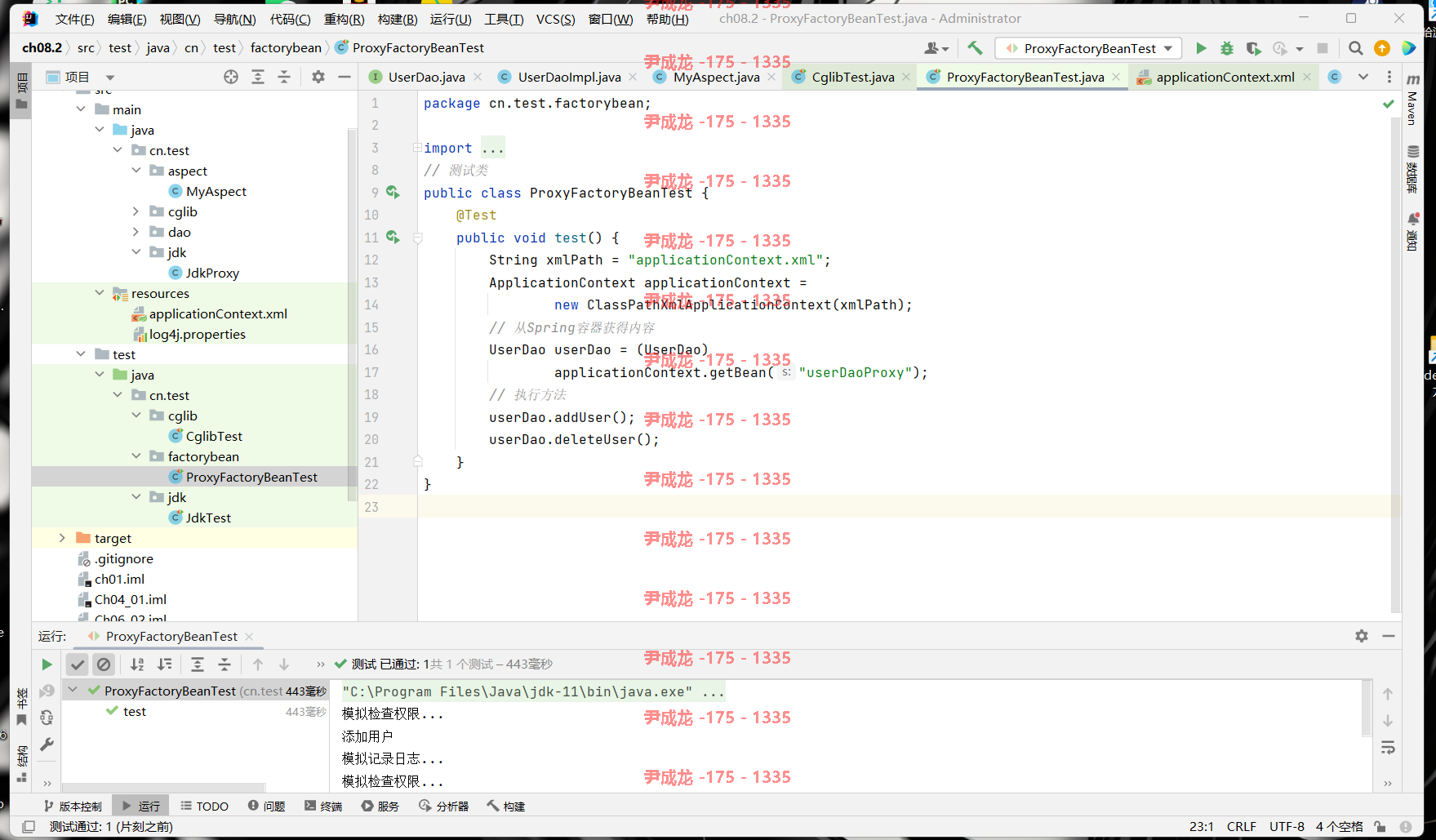Open project panel gear options
1436x840 pixels.
coord(318,77)
